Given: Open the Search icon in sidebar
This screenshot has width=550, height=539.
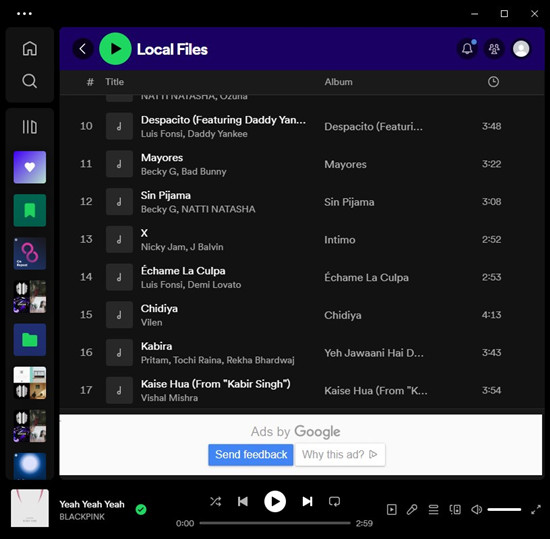Looking at the screenshot, I should (29, 81).
